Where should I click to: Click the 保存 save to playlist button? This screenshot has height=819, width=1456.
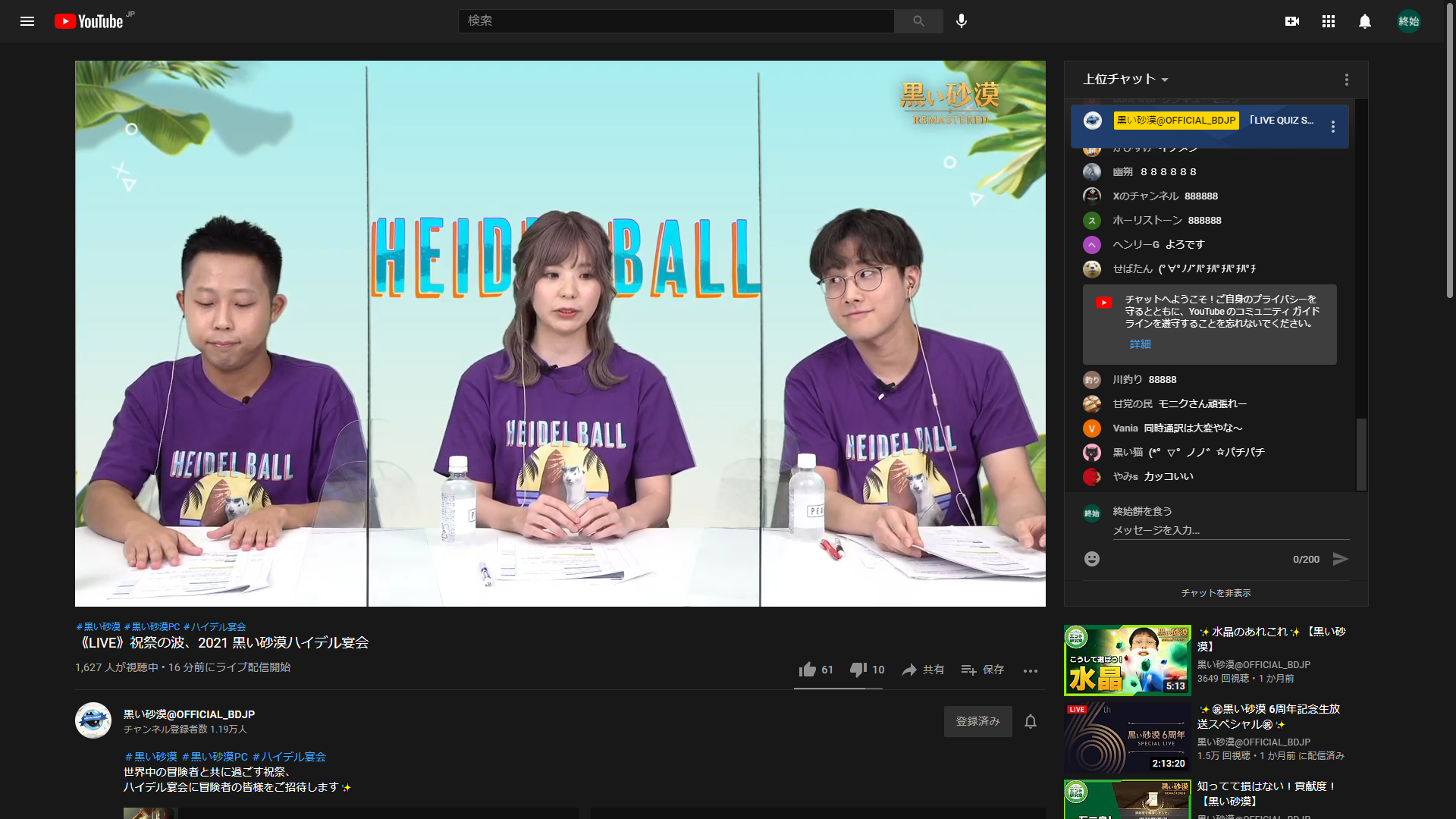click(983, 670)
